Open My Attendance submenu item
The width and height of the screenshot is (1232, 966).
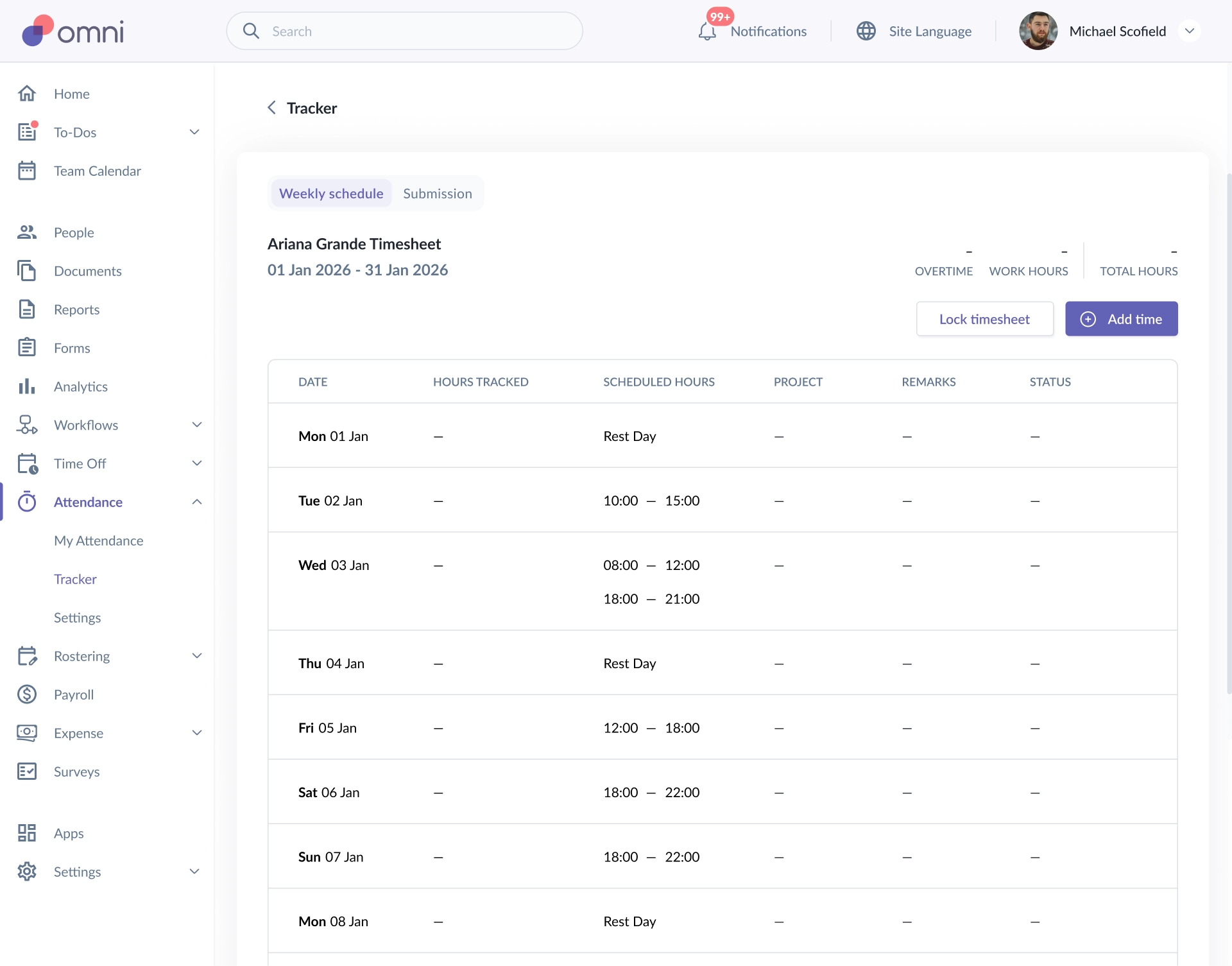tap(99, 540)
